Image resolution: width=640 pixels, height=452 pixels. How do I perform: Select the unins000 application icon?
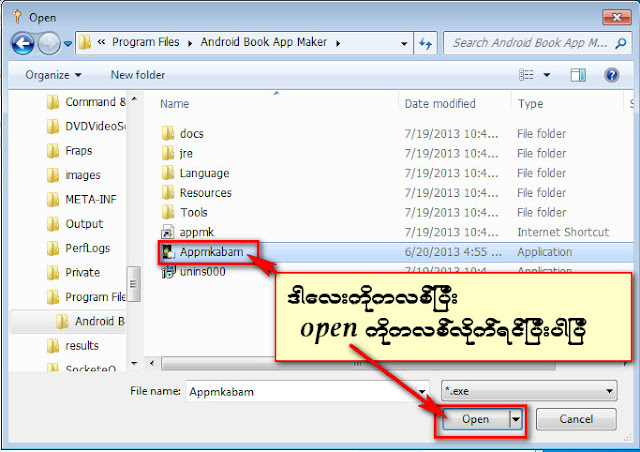(x=168, y=272)
